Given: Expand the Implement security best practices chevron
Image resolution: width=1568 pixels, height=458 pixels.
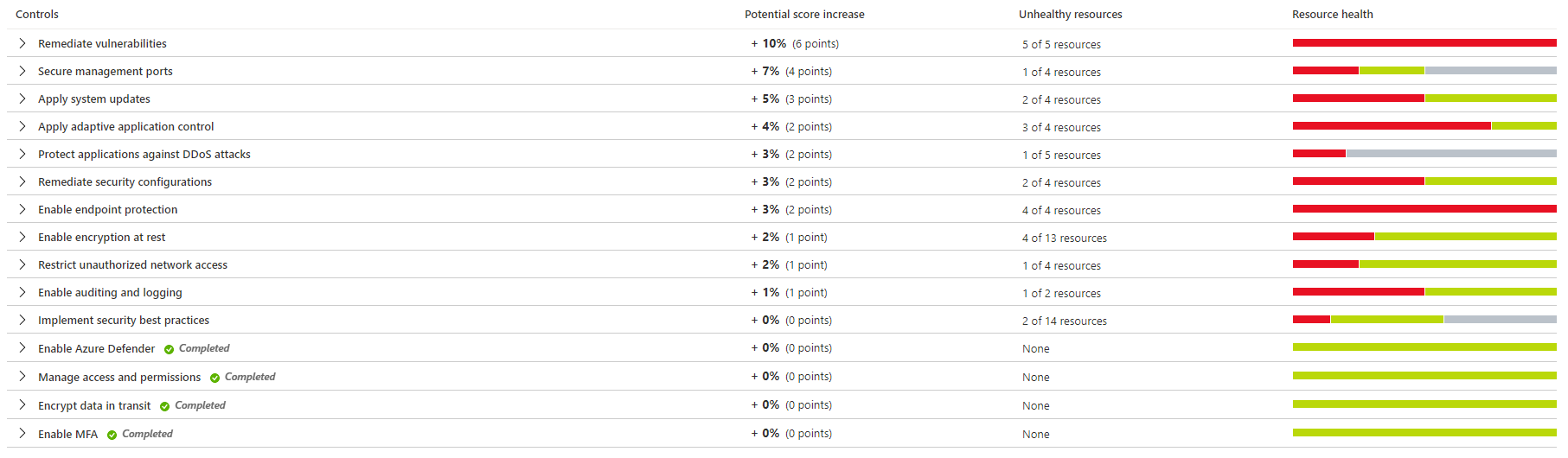Looking at the screenshot, I should (22, 320).
